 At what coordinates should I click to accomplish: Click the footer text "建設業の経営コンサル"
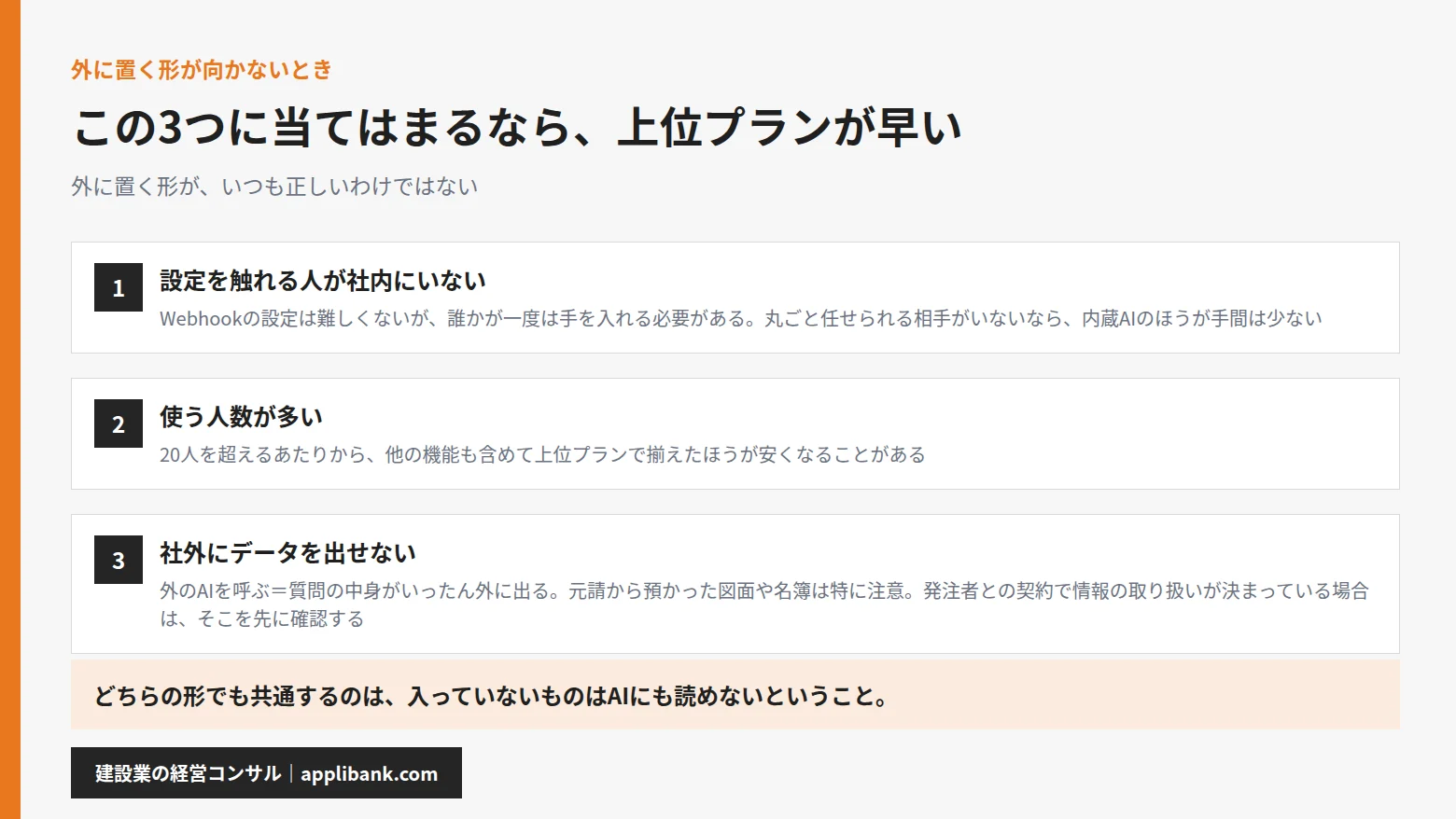(188, 773)
